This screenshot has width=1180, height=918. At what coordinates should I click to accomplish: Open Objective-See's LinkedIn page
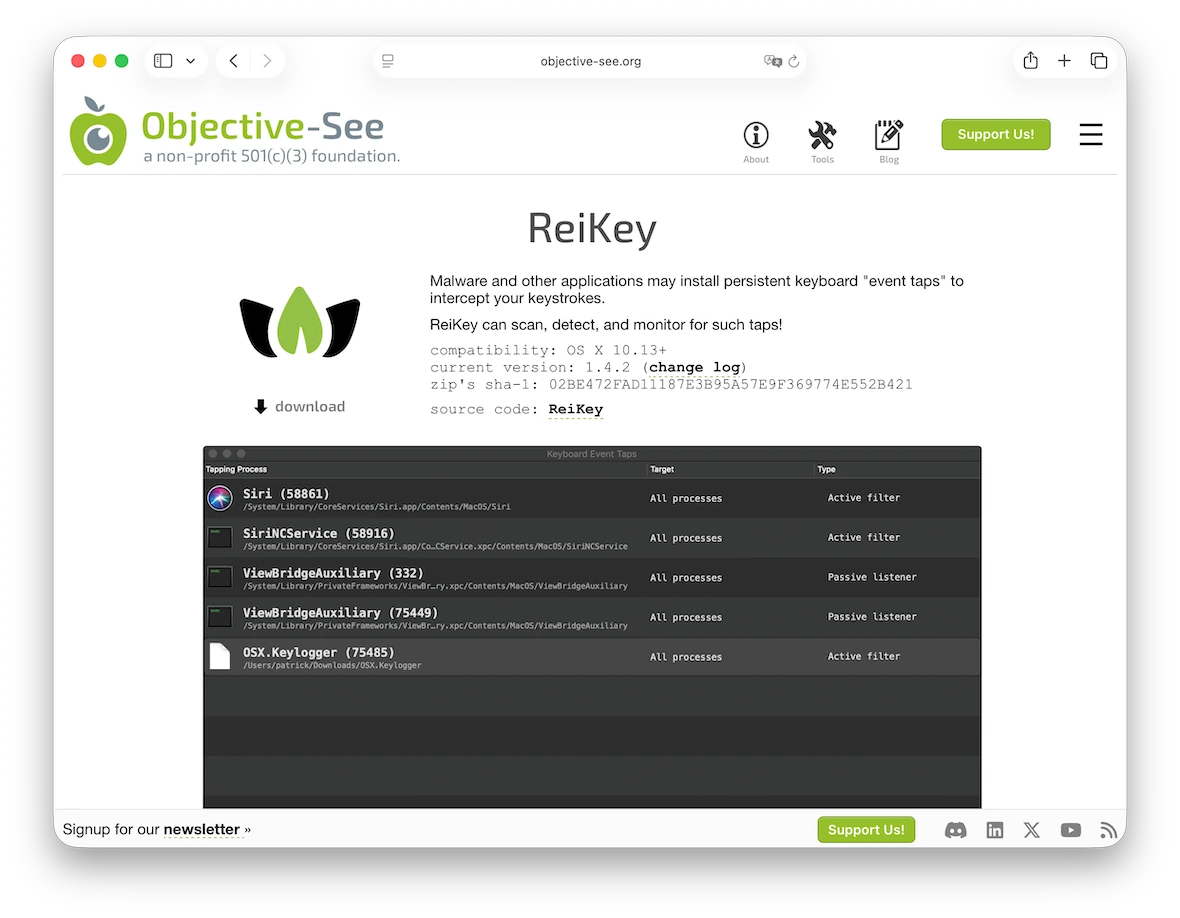click(994, 829)
